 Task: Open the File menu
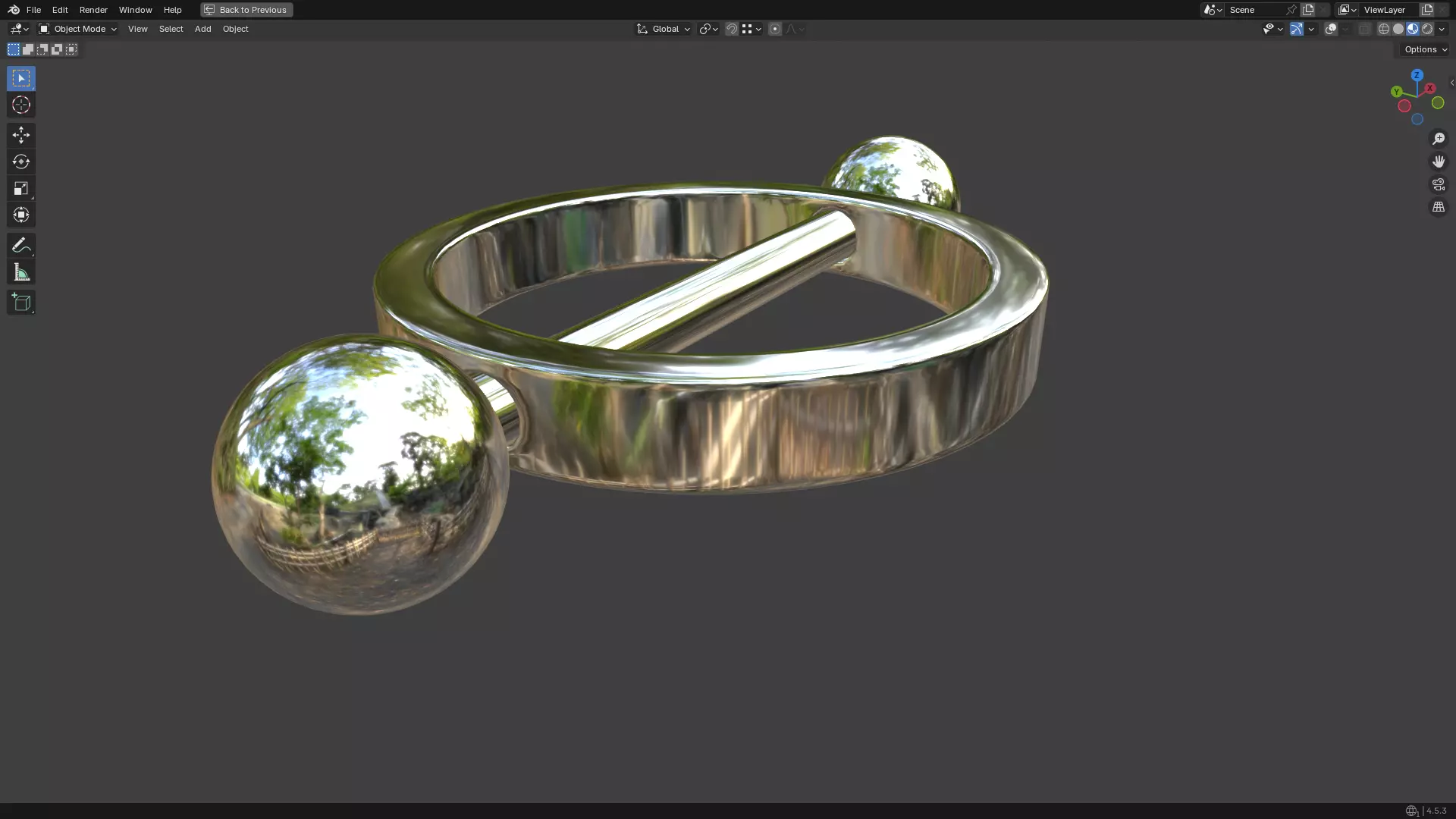[x=33, y=10]
